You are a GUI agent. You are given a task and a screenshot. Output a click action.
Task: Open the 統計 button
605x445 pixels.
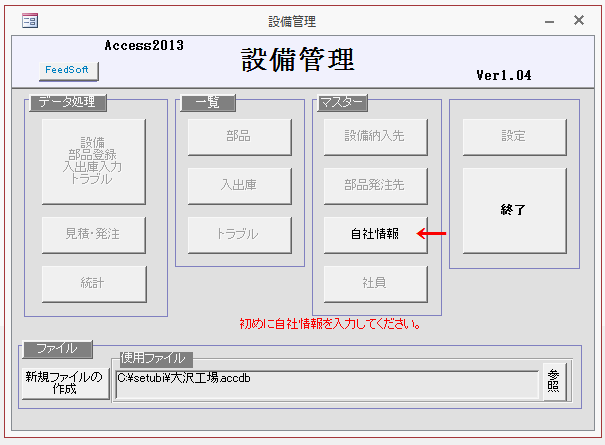click(x=94, y=284)
